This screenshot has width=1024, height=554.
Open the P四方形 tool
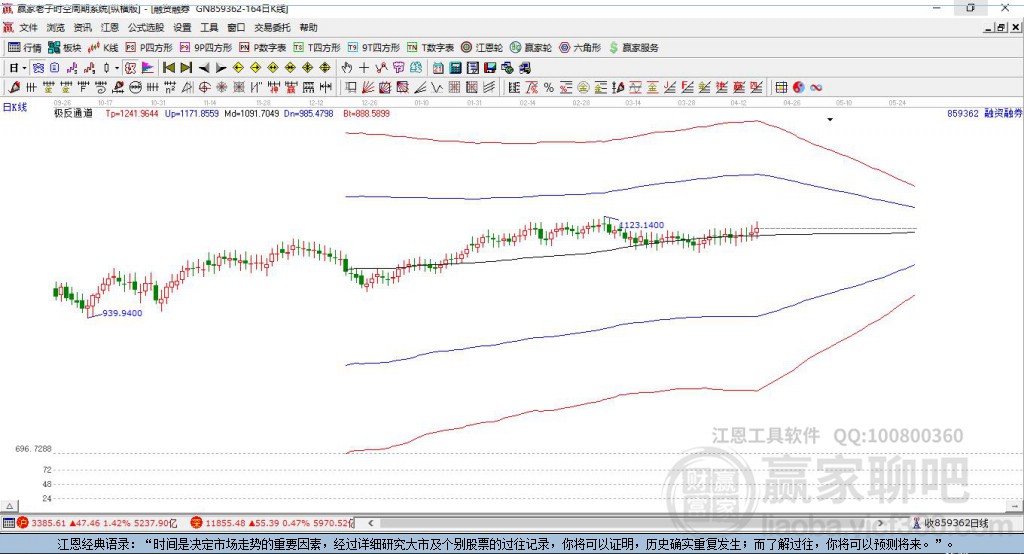point(149,48)
